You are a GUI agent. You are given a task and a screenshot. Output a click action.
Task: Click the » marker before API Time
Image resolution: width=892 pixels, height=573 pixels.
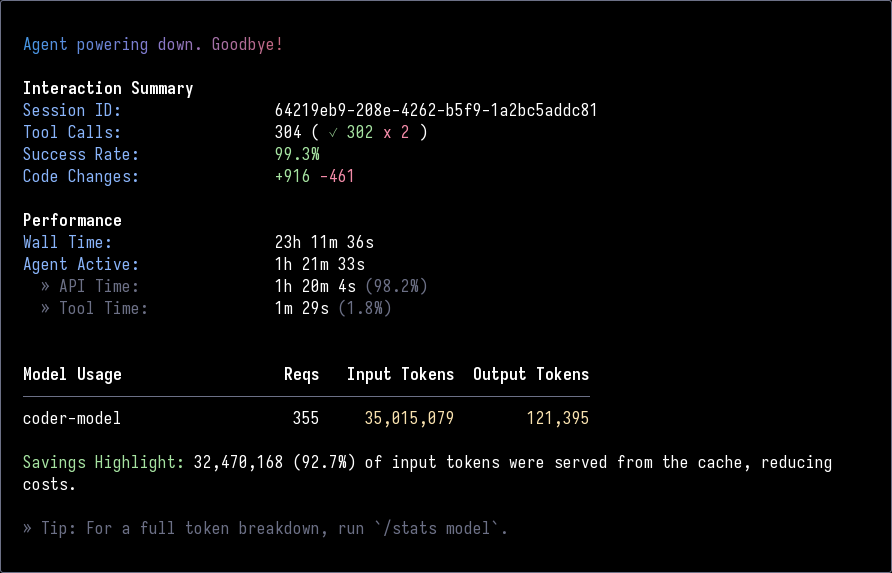pyautogui.click(x=45, y=287)
